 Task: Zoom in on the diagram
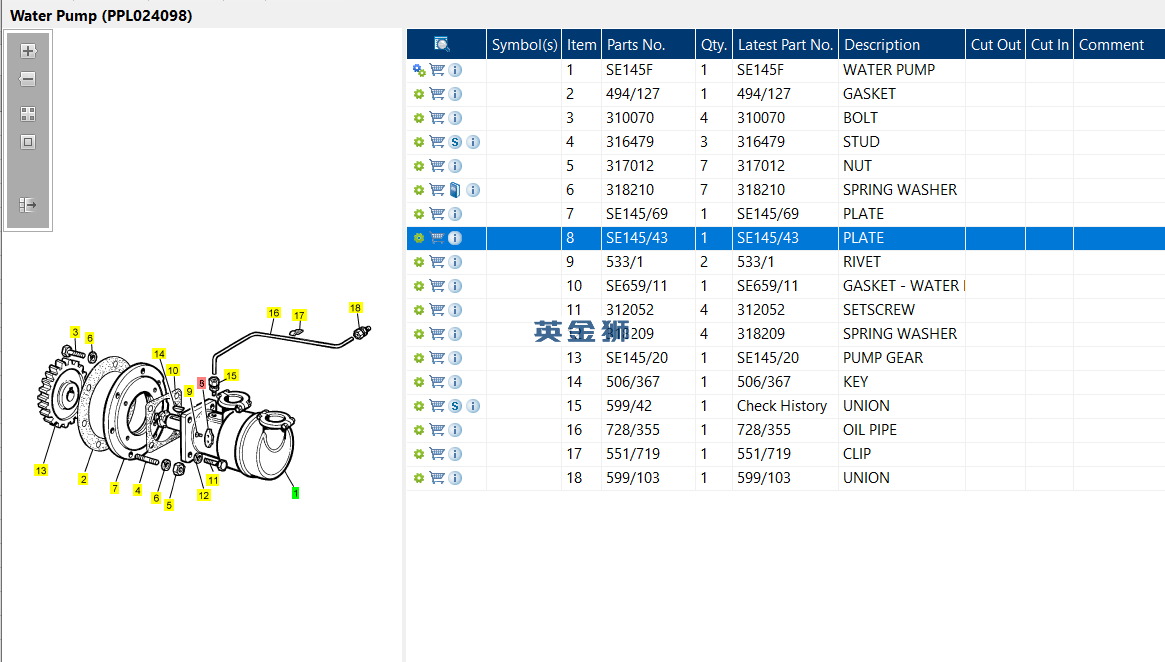click(x=27, y=51)
